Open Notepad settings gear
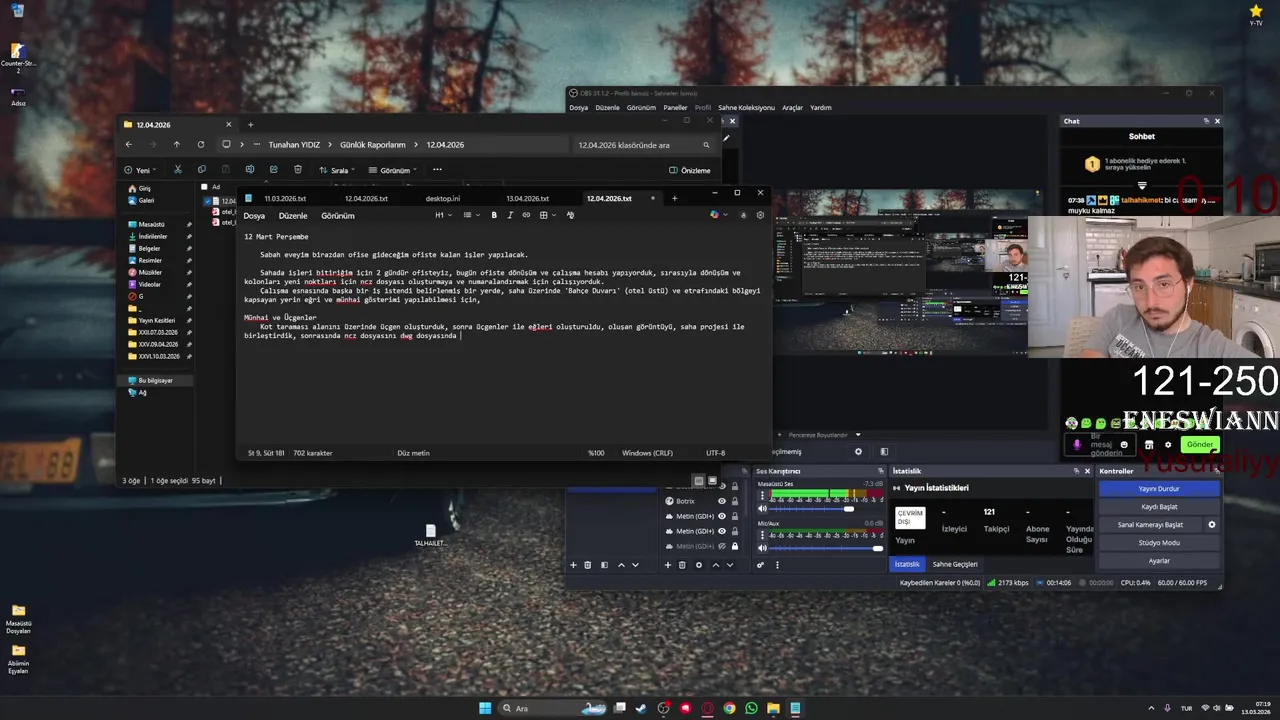Viewport: 1280px width, 720px height. click(760, 215)
